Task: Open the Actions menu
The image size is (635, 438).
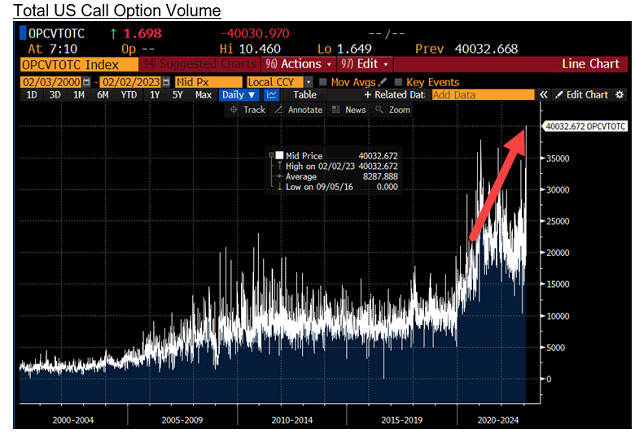Action: [x=298, y=64]
